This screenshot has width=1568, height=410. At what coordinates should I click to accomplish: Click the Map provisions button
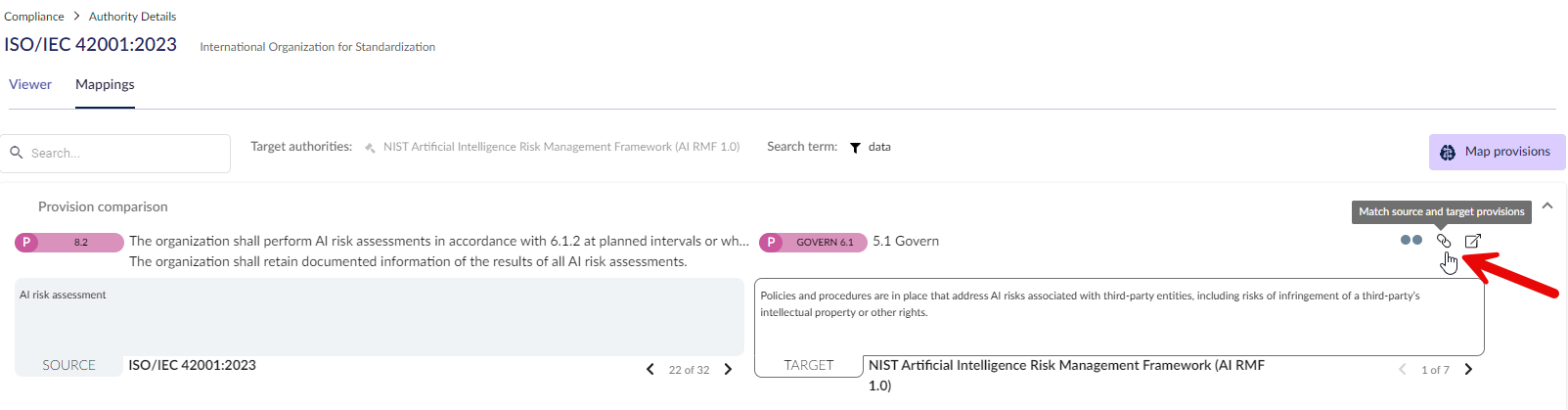1497,152
